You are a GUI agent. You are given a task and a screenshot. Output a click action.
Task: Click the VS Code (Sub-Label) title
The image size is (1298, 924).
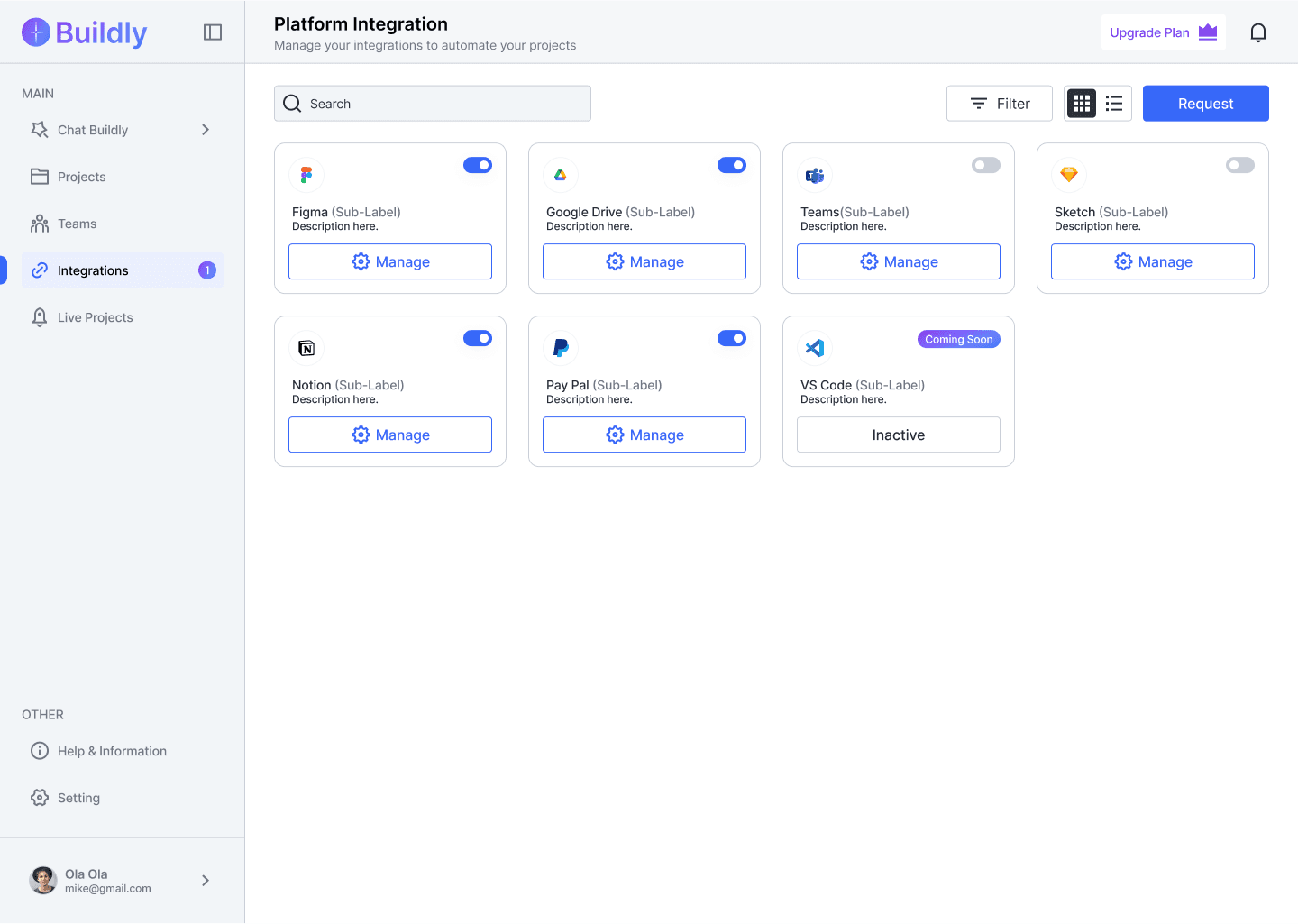click(x=863, y=385)
